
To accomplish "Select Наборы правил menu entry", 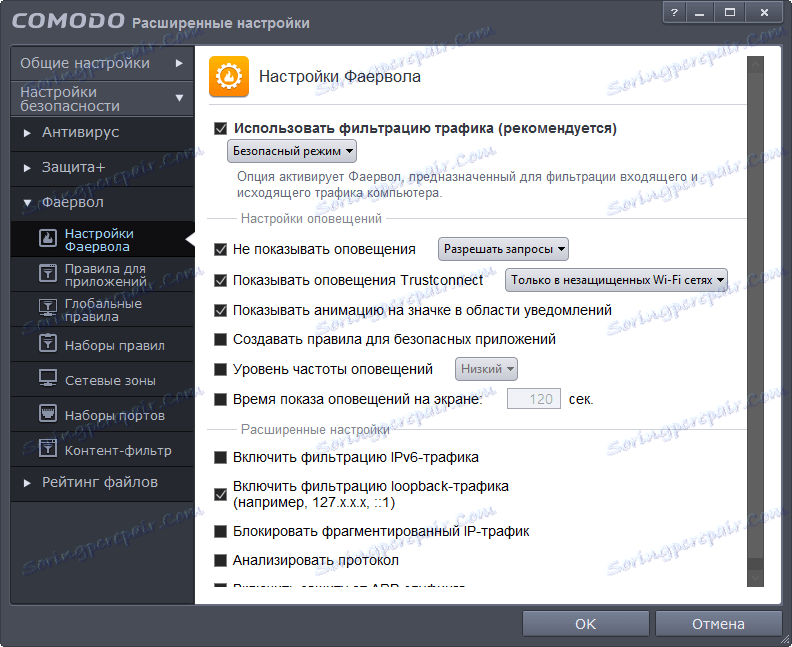I will 102,344.
